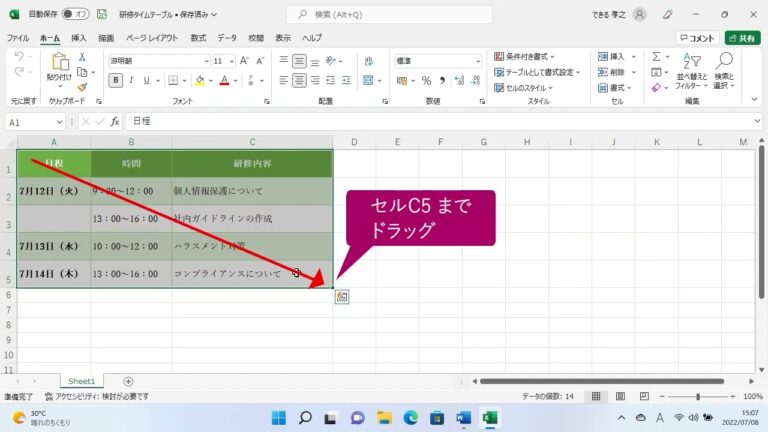Click Decrease Indent icon
This screenshot has height=432, width=768.
[331, 80]
